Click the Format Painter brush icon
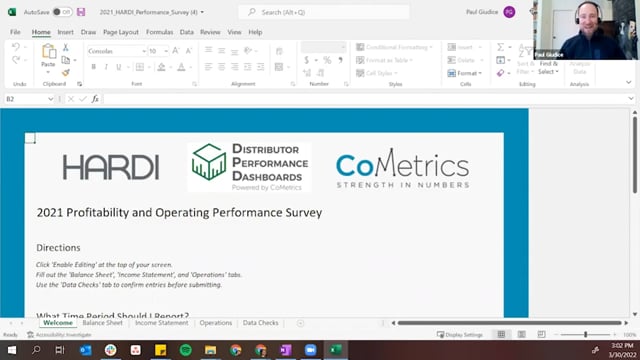The height and width of the screenshot is (360, 640). coord(65,73)
